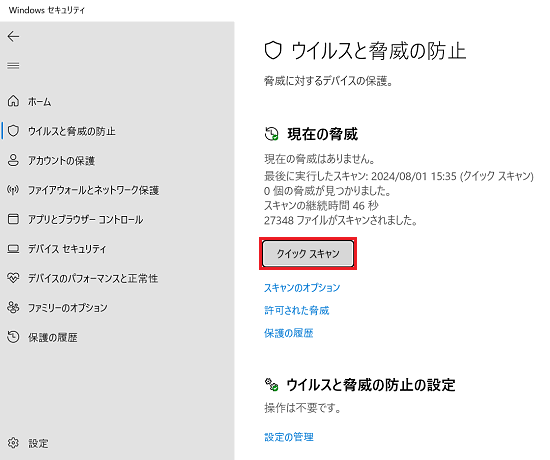Click the 現在の脅威 heading
The width and height of the screenshot is (550, 460).
click(322, 134)
